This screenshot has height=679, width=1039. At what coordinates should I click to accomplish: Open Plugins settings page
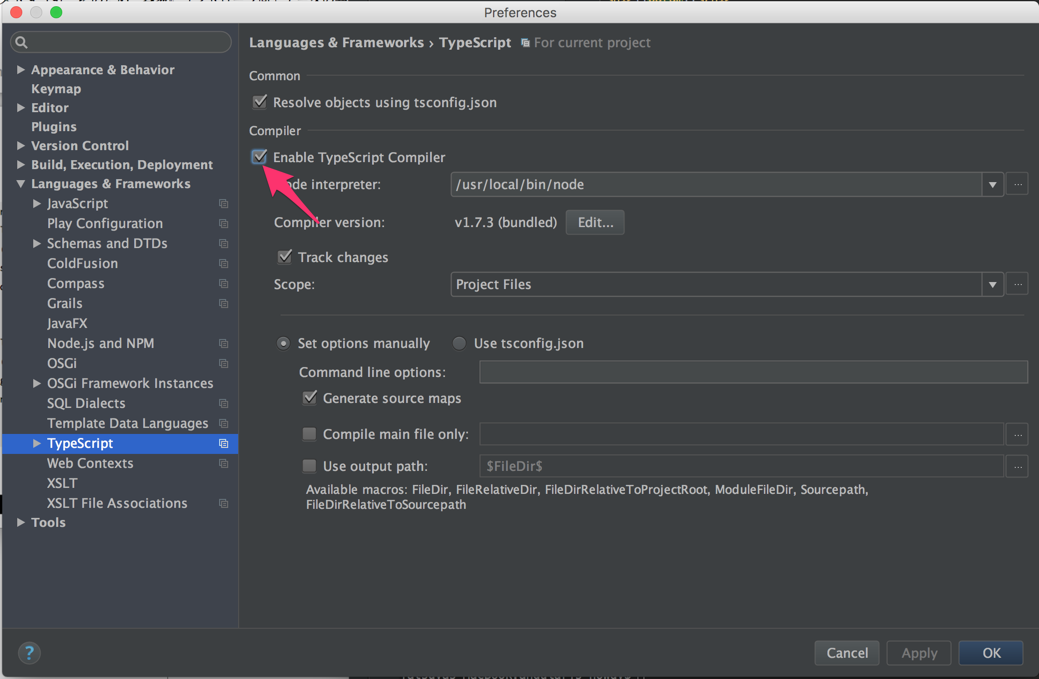tap(54, 127)
